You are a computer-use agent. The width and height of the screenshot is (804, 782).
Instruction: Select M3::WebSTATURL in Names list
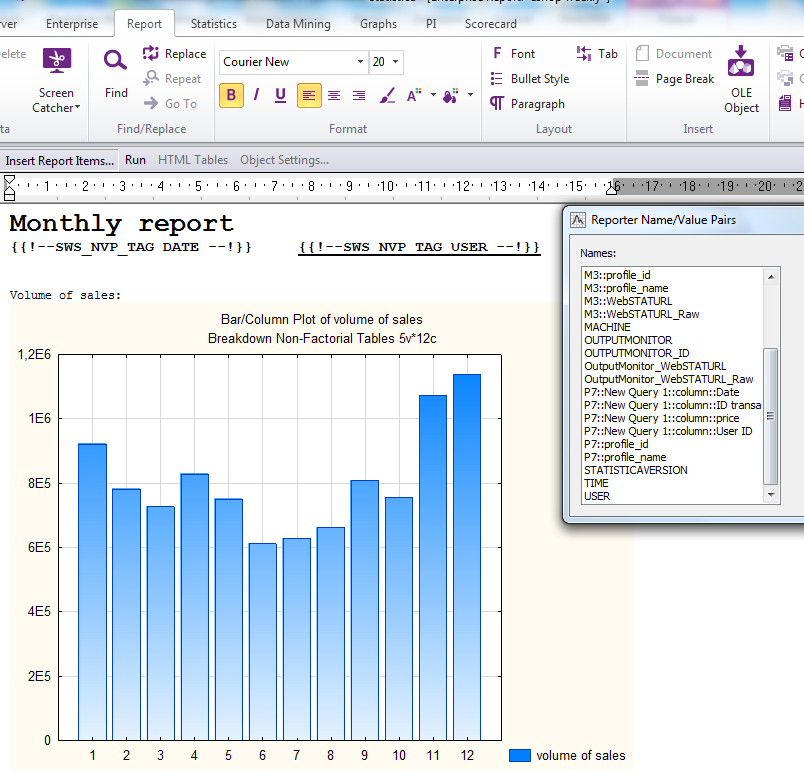pyautogui.click(x=628, y=301)
